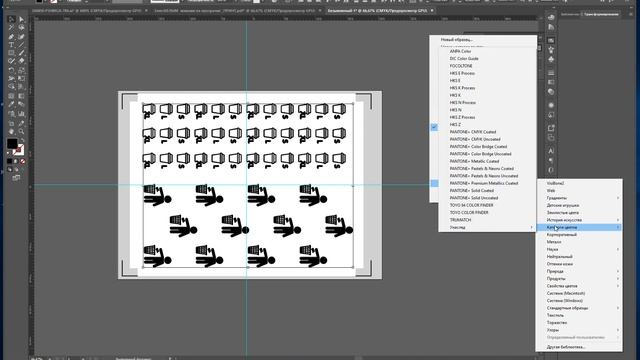Image resolution: width=640 pixels, height=360 pixels.
Task: Expand the Наука submenu
Action: 579,249
